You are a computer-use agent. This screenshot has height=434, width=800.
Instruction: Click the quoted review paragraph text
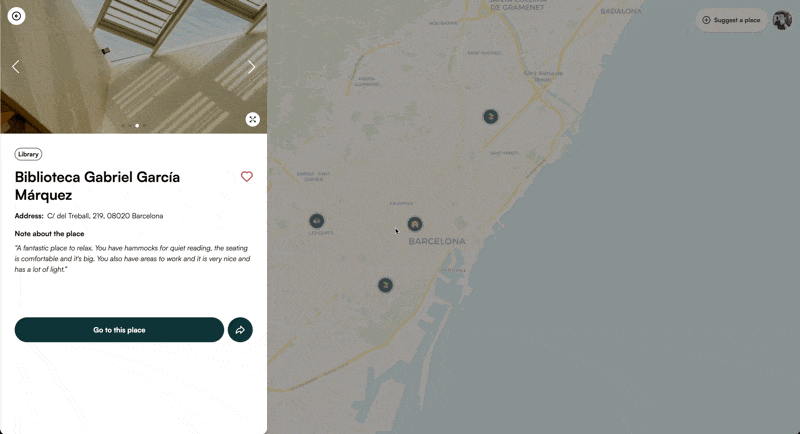pyautogui.click(x=133, y=259)
